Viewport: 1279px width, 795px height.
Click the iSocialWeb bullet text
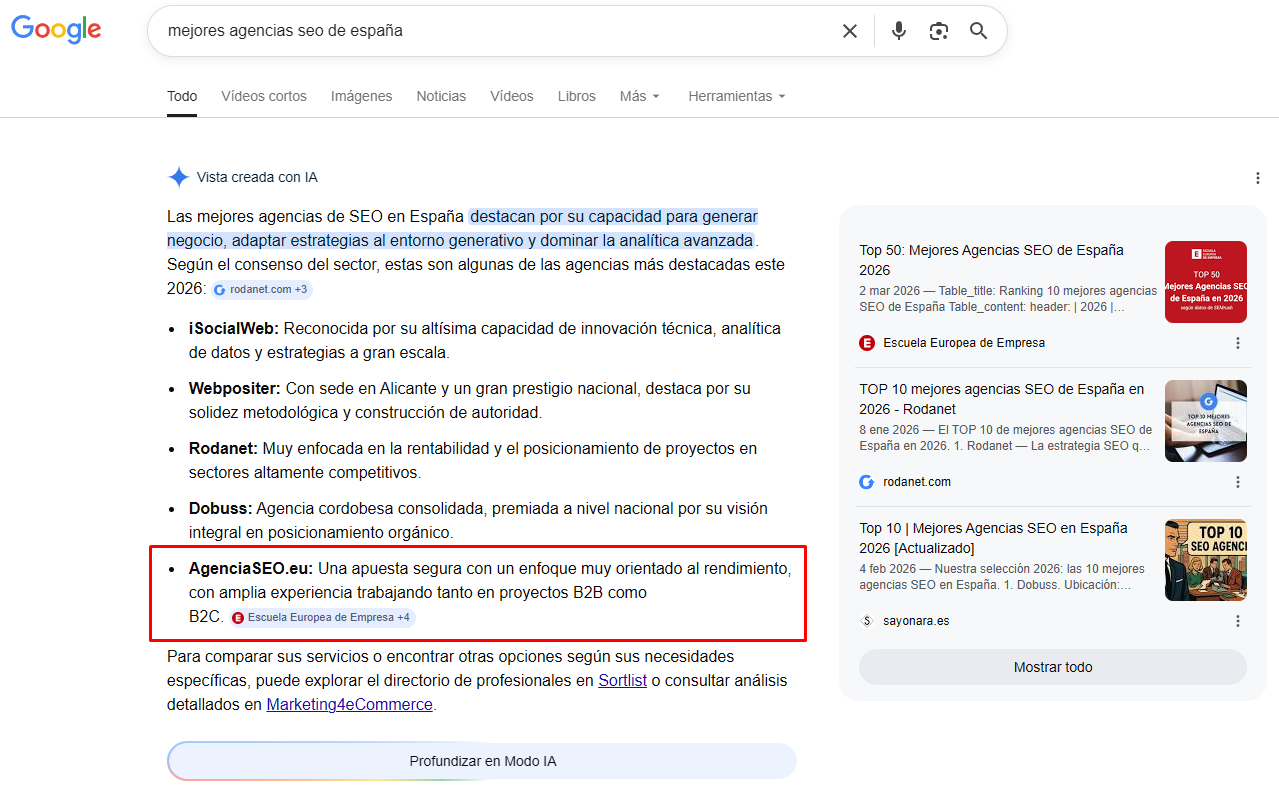coord(485,341)
